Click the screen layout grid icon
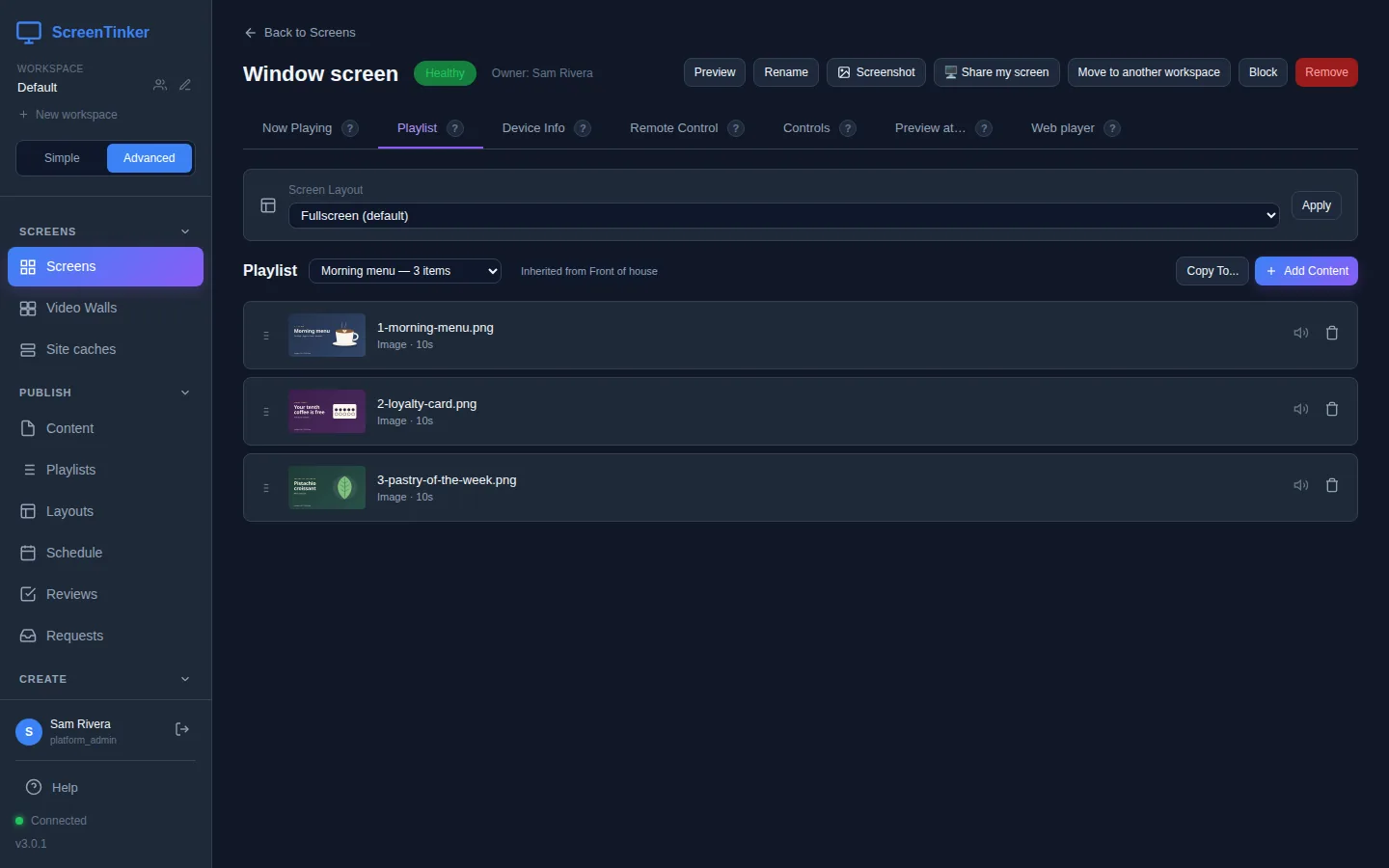This screenshot has width=1389, height=868. pos(268,205)
